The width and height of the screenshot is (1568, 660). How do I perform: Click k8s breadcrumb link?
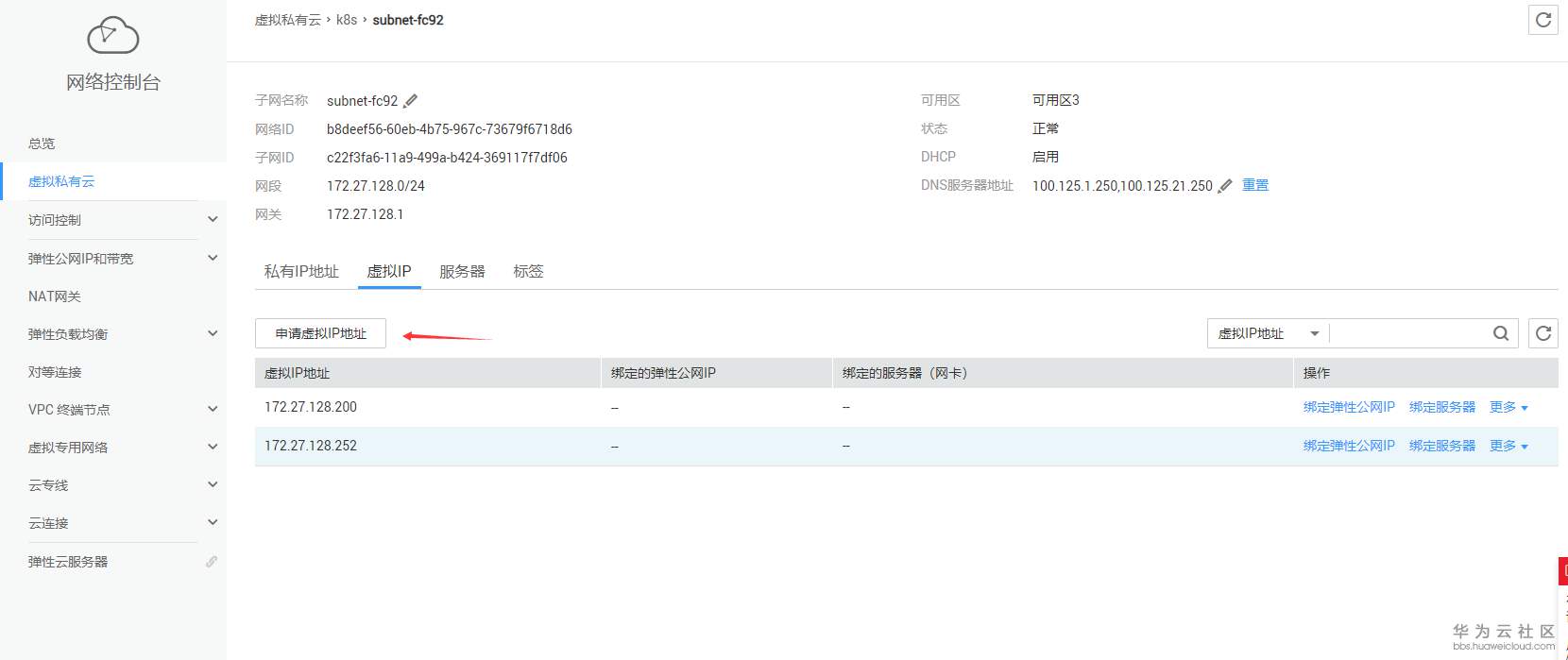(x=347, y=20)
